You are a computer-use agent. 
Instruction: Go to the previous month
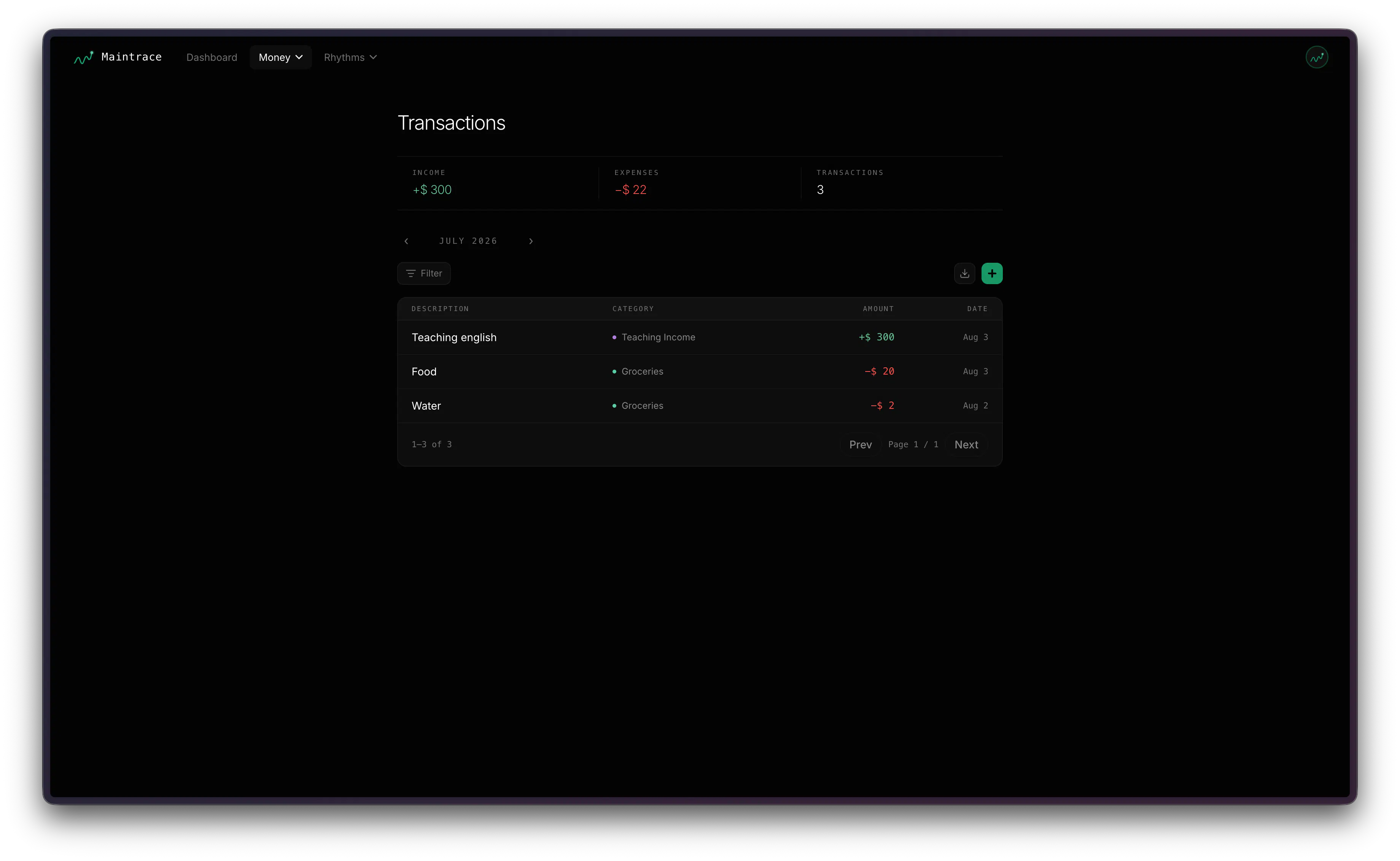pos(407,241)
